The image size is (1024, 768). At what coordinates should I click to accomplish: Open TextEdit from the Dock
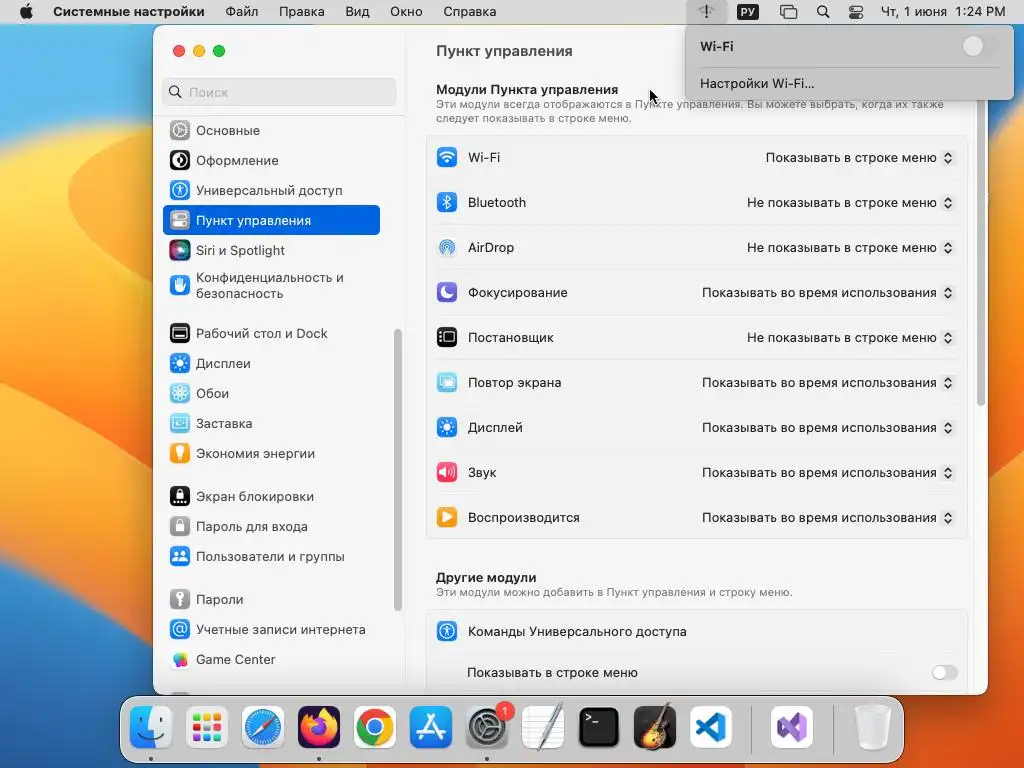click(x=543, y=727)
